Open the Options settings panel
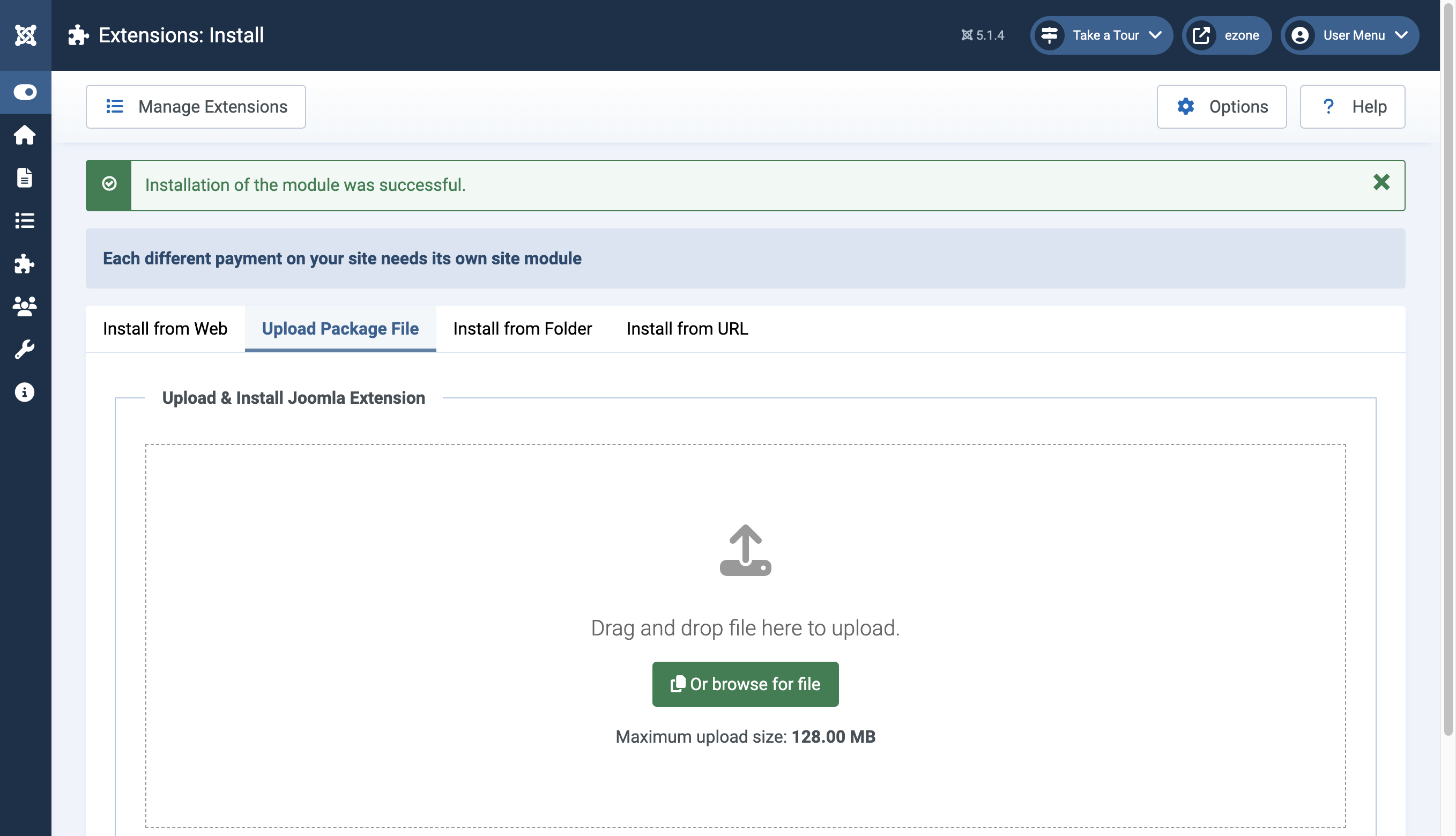This screenshot has width=1456, height=836. click(1221, 106)
